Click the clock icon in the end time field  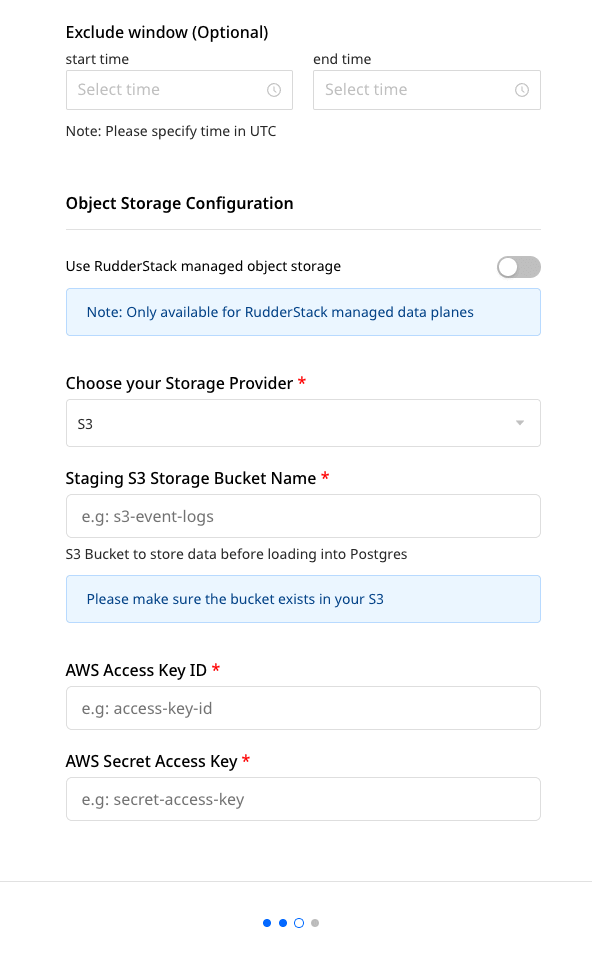pos(521,89)
